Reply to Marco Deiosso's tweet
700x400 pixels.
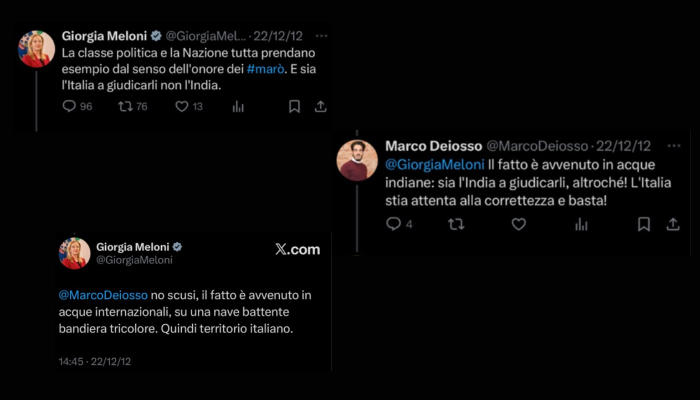pyautogui.click(x=393, y=224)
